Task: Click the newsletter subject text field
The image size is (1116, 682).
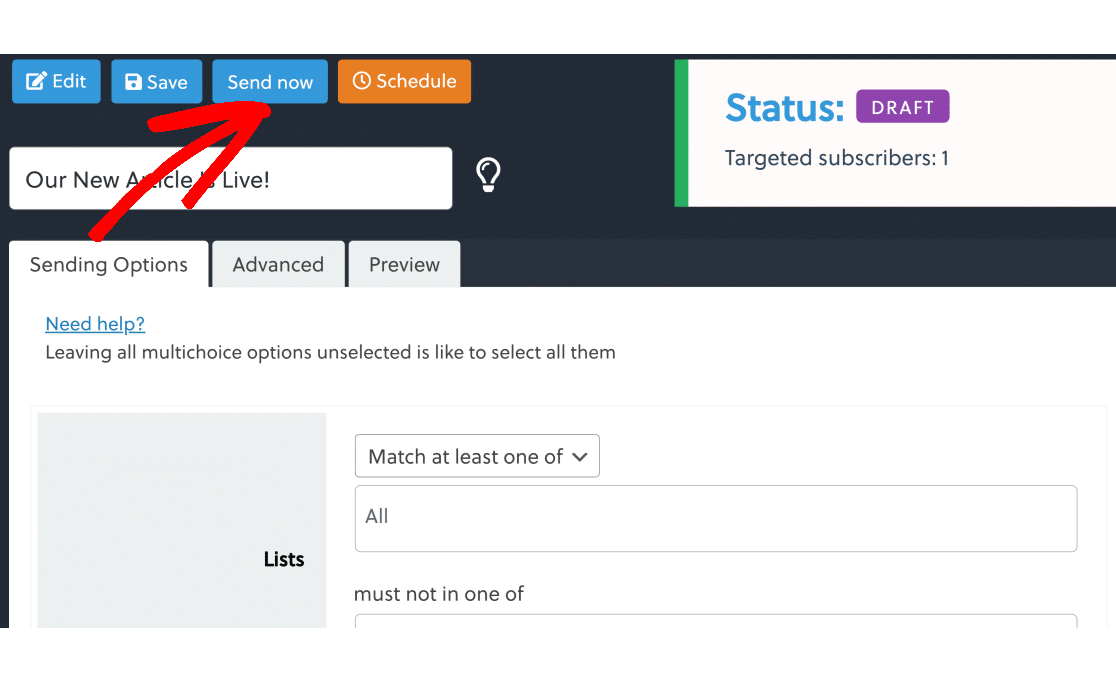Action: [231, 179]
